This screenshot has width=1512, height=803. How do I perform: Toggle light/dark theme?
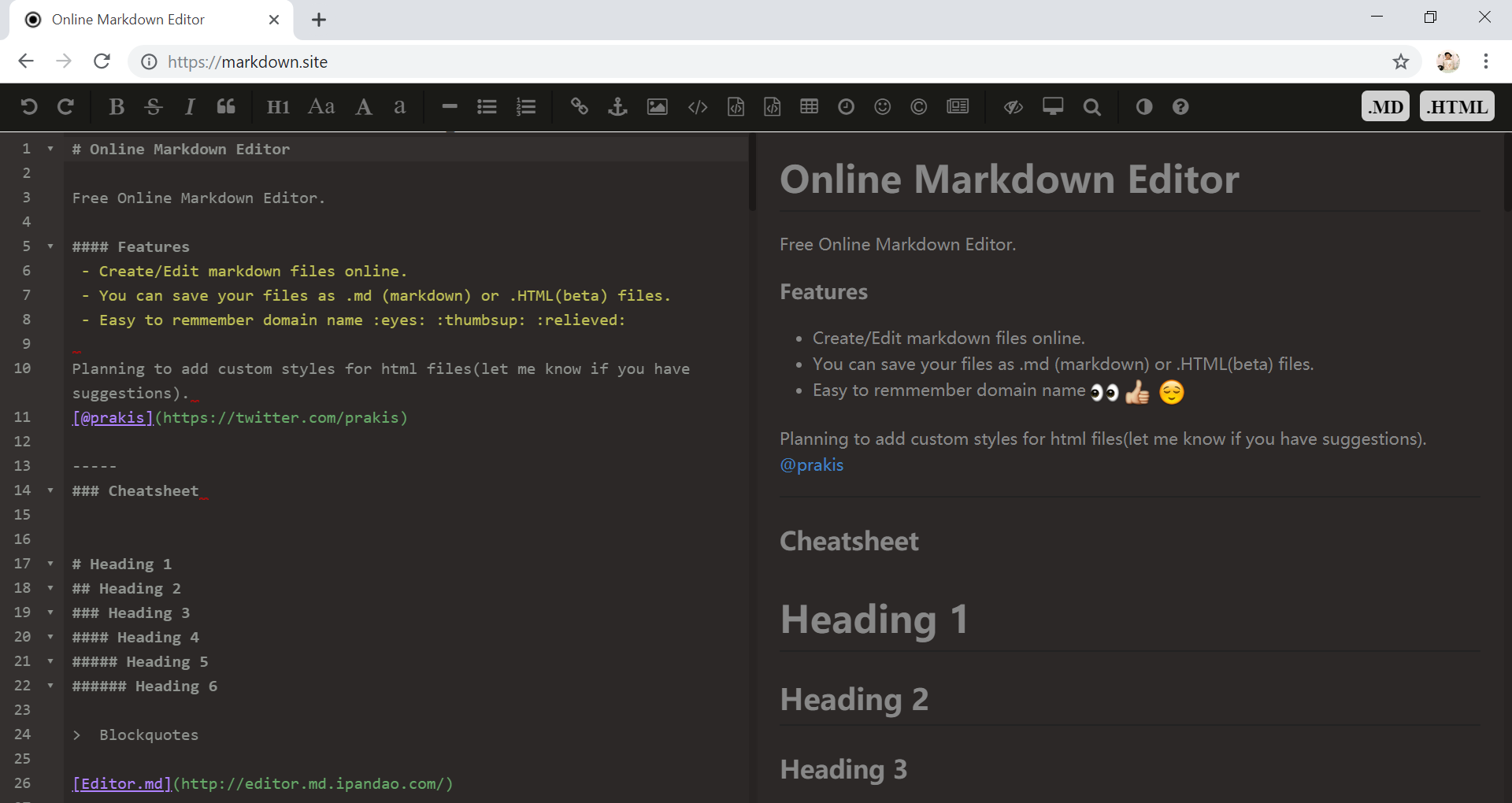pos(1144,106)
